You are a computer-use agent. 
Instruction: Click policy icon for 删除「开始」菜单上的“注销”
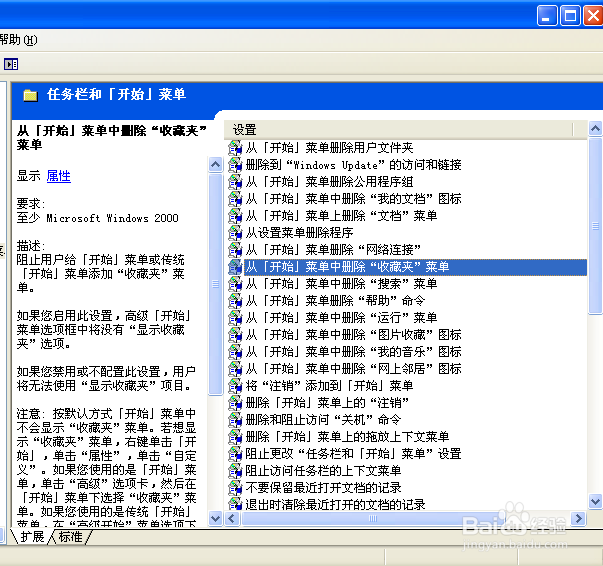pyautogui.click(x=235, y=403)
